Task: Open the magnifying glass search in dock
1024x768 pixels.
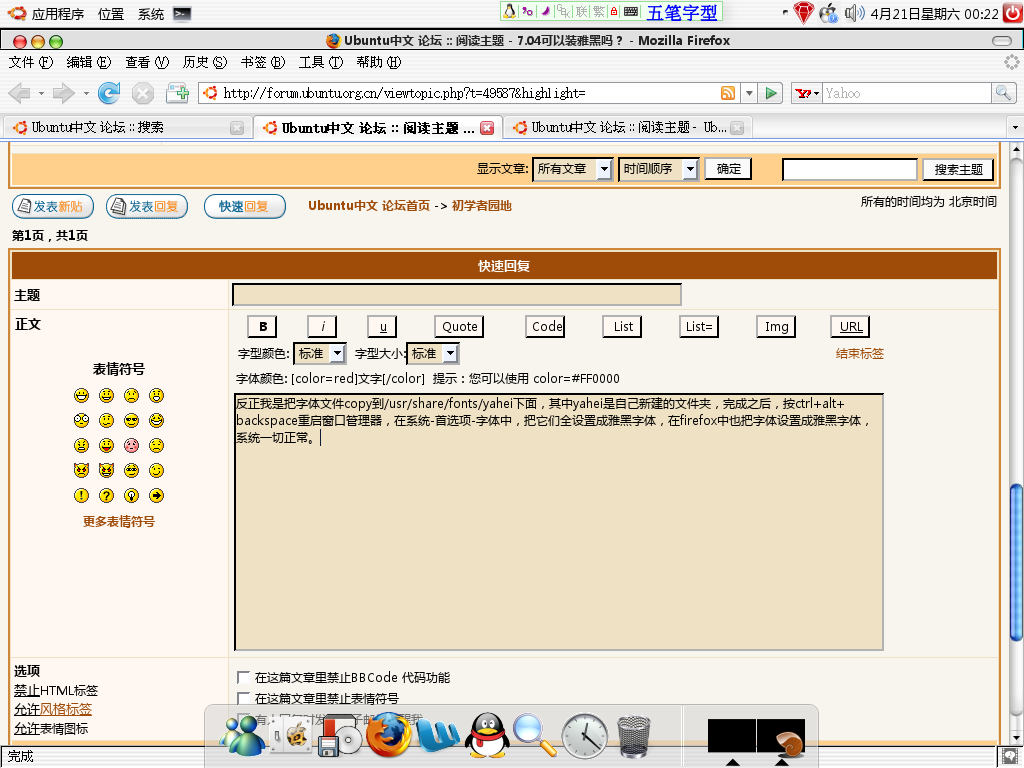Action: [x=535, y=735]
